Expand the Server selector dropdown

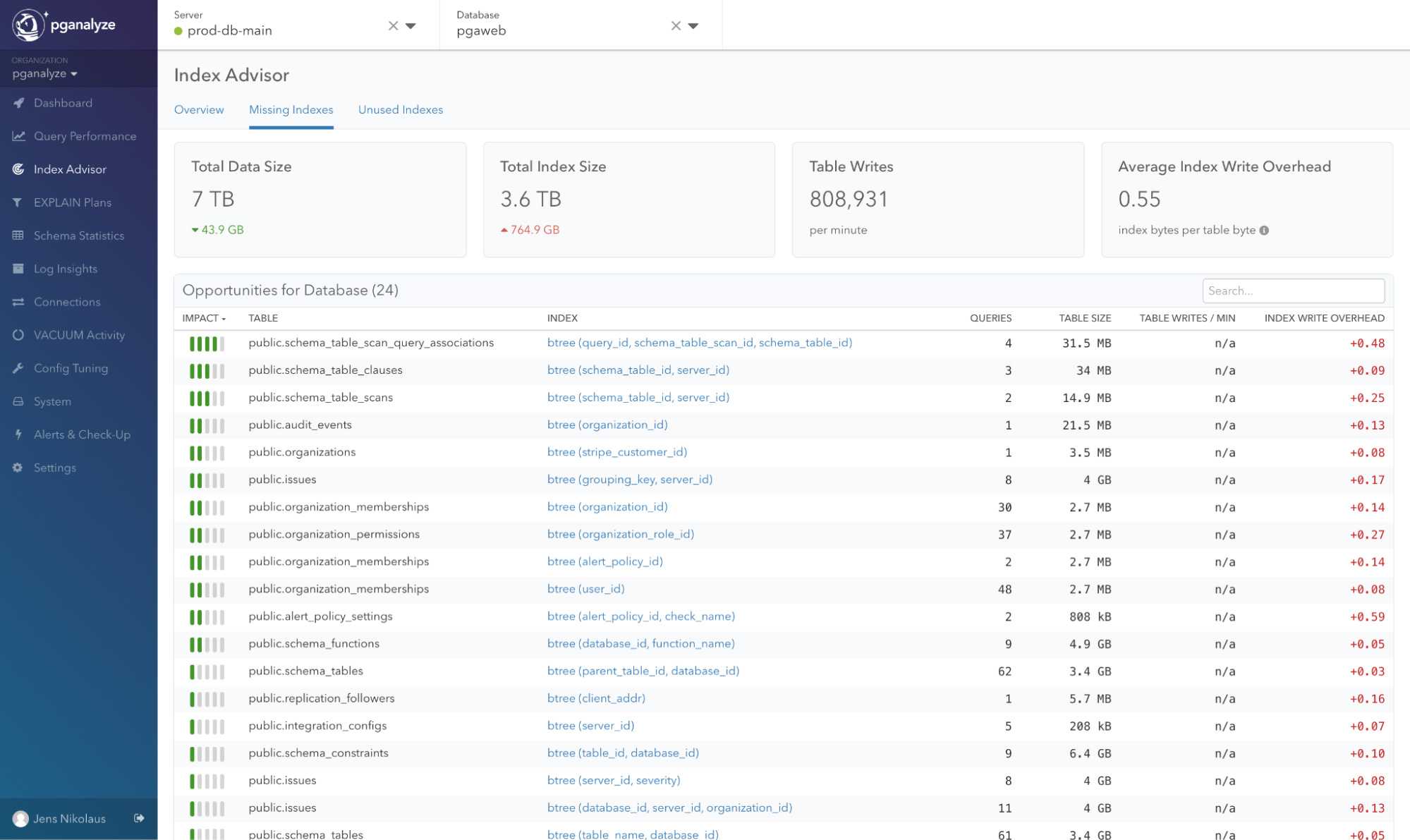pos(411,25)
